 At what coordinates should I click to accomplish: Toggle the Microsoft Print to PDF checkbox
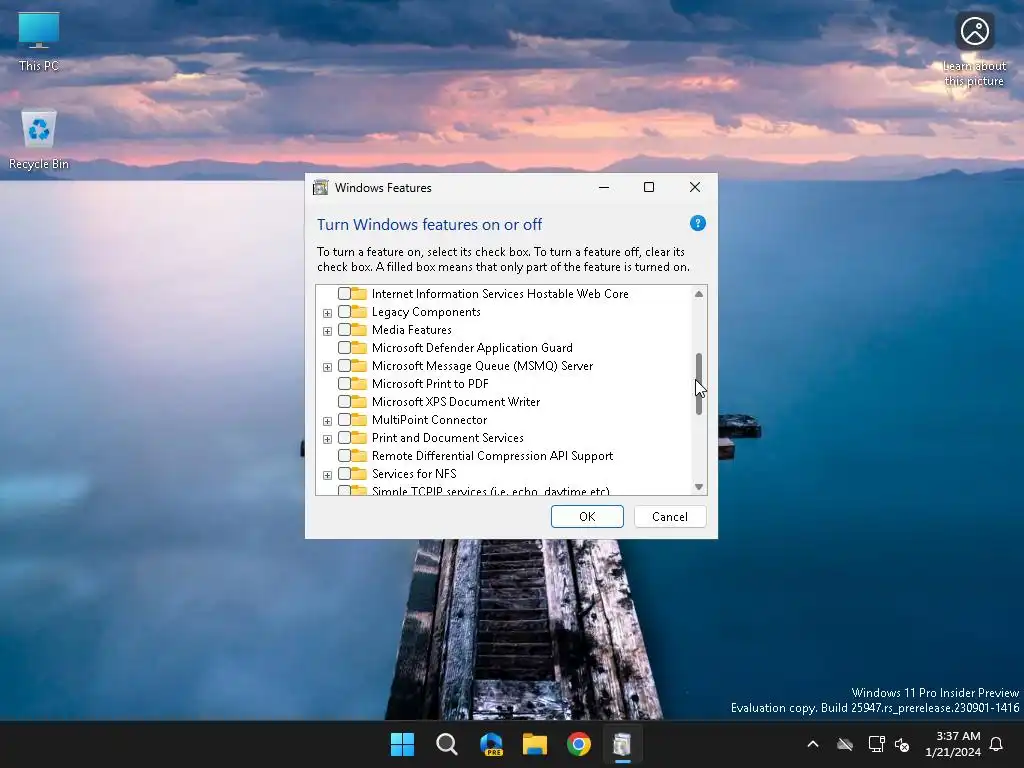click(x=344, y=383)
